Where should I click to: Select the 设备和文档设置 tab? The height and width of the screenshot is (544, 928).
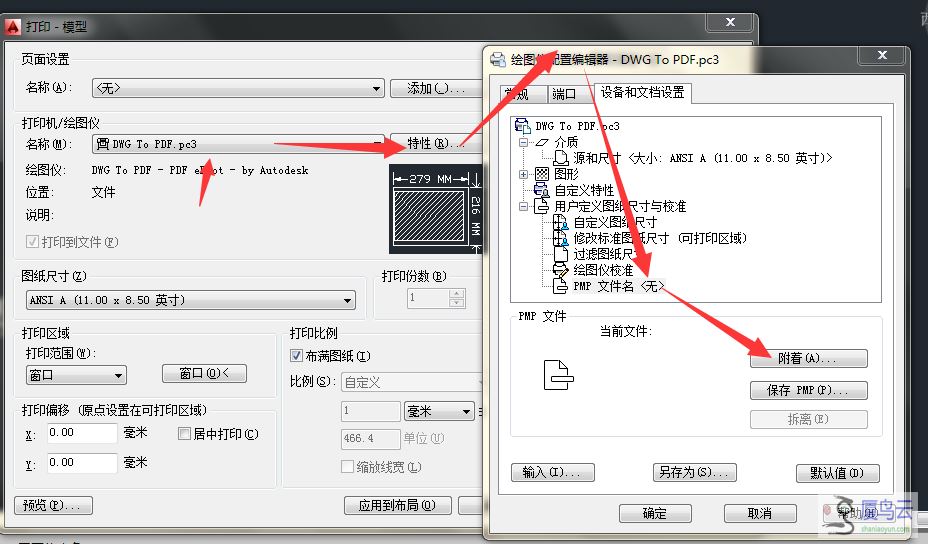[x=642, y=92]
